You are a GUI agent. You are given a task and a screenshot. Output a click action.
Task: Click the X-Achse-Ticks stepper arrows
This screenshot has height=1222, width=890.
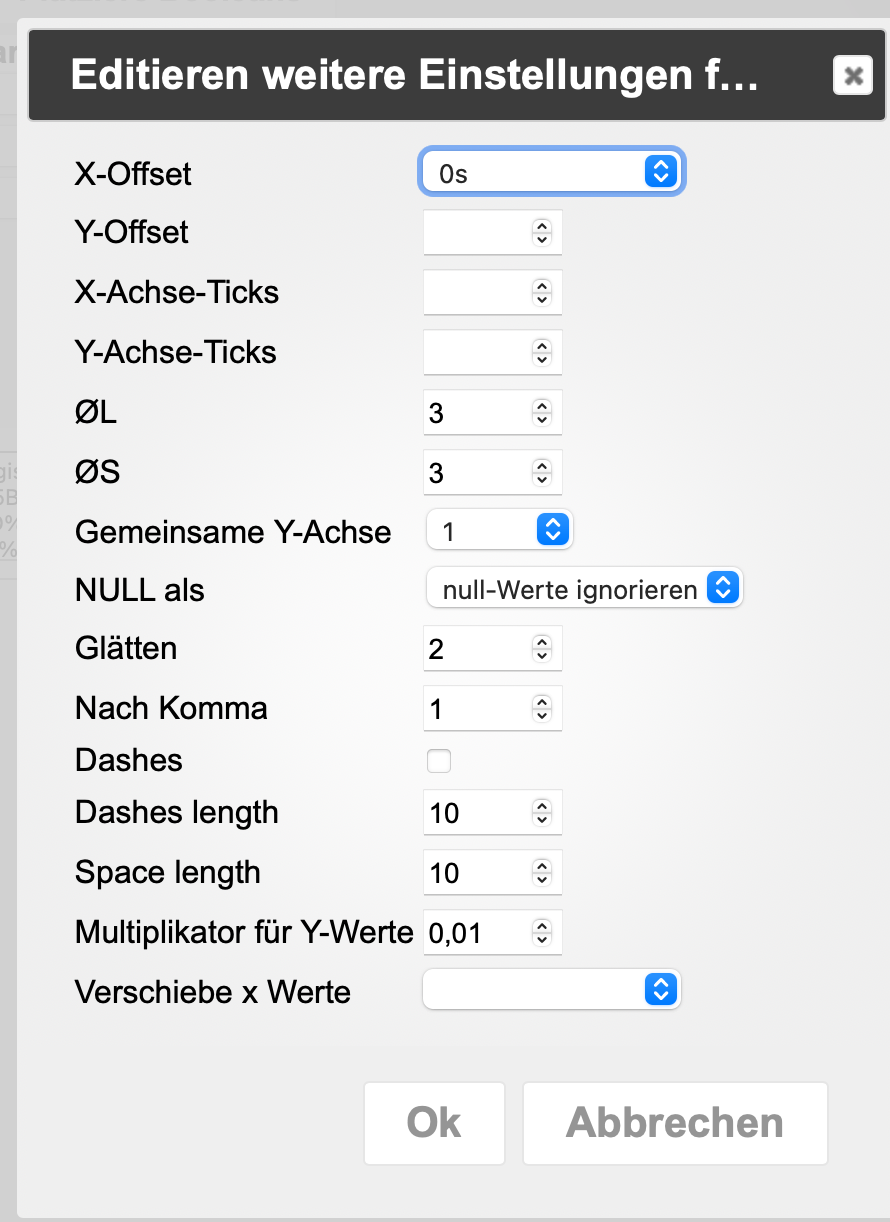click(x=542, y=293)
